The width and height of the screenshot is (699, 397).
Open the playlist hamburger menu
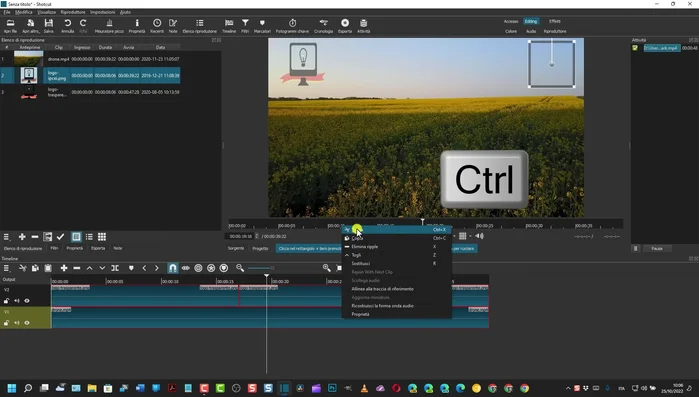click(6, 237)
